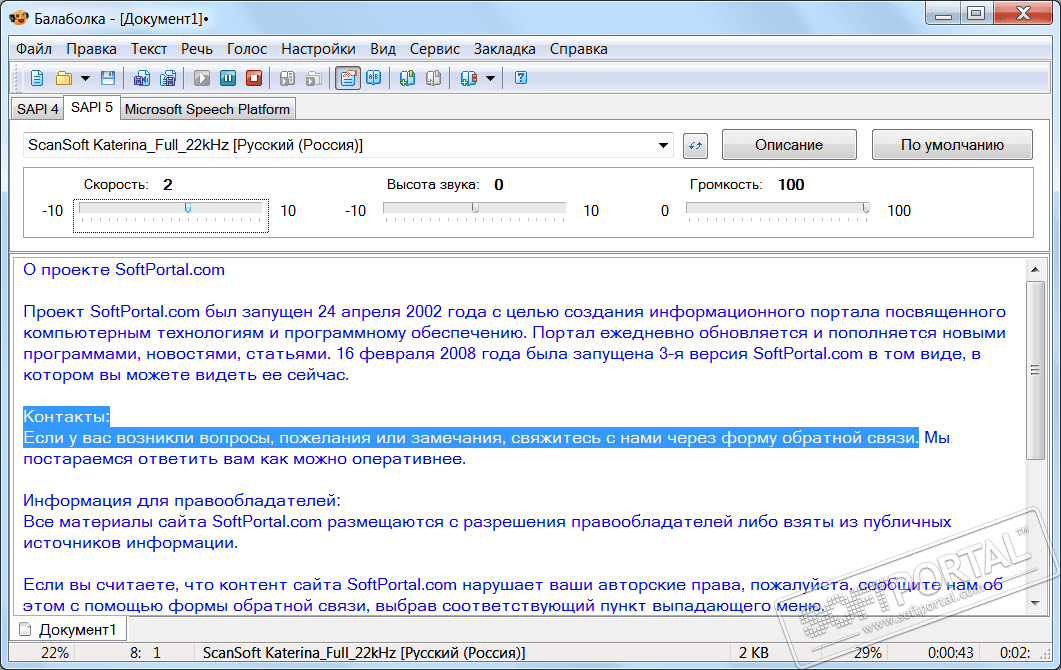Start reading aloud with the play icon
The height and width of the screenshot is (670, 1061).
(202, 79)
